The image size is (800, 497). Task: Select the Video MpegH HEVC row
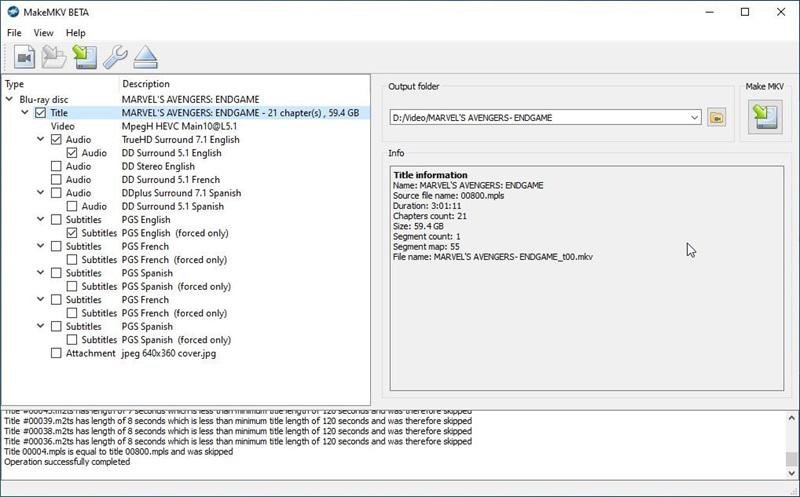186,126
